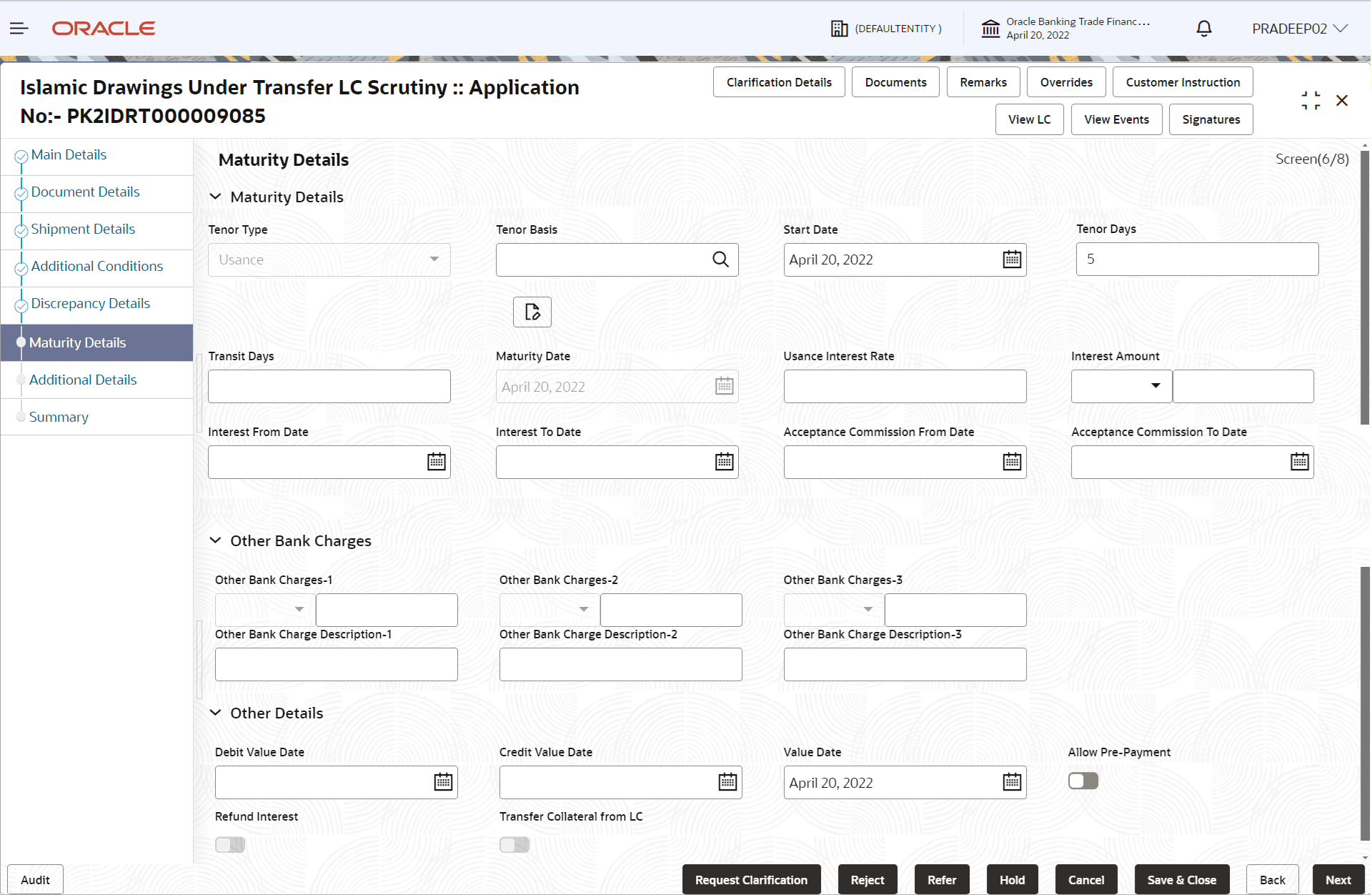Click the Save & Close button
The image size is (1372, 895).
[x=1181, y=880]
